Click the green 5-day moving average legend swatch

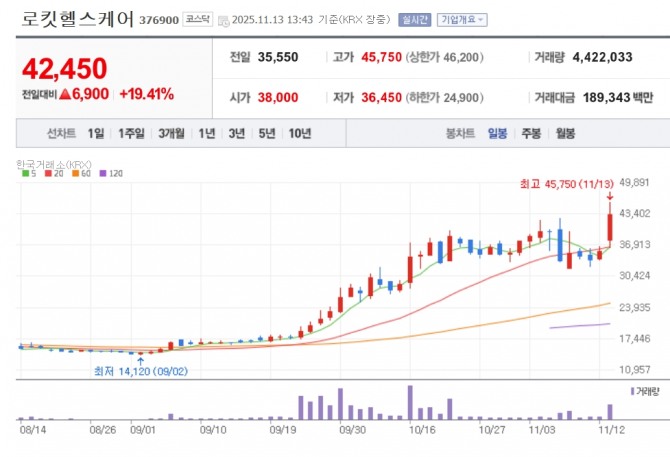point(26,173)
